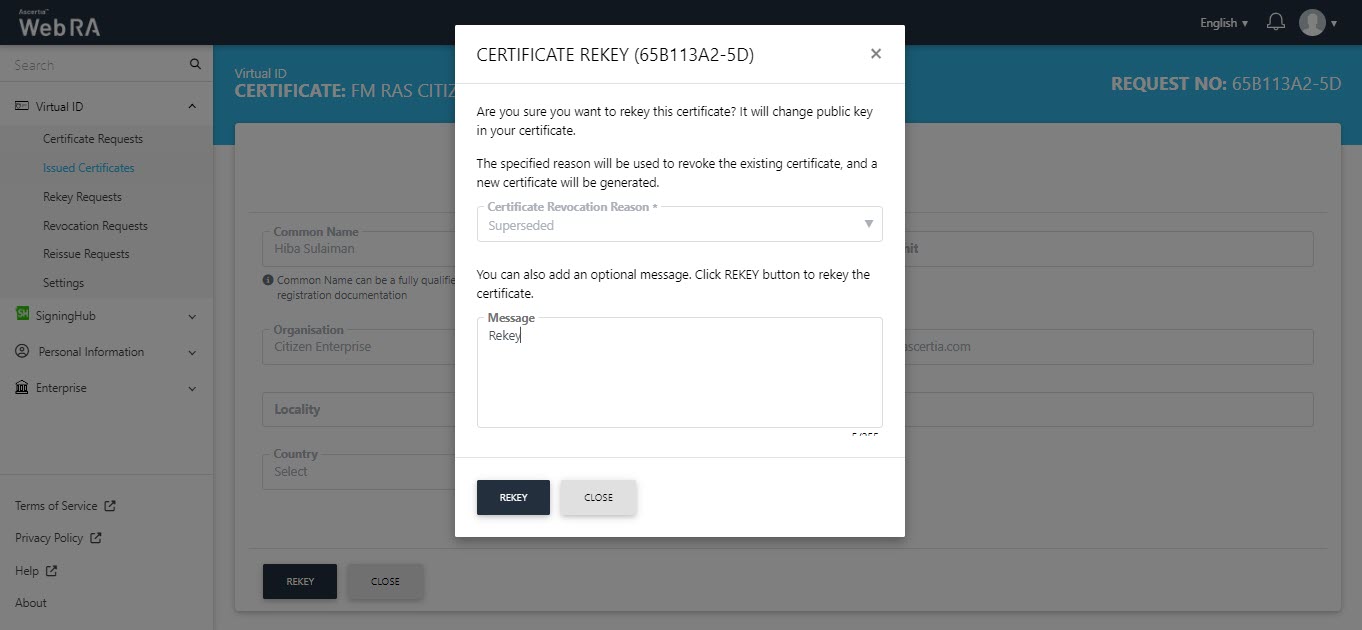Click the Enterprise building icon
Screen dimensions: 1362x630
click(22, 388)
